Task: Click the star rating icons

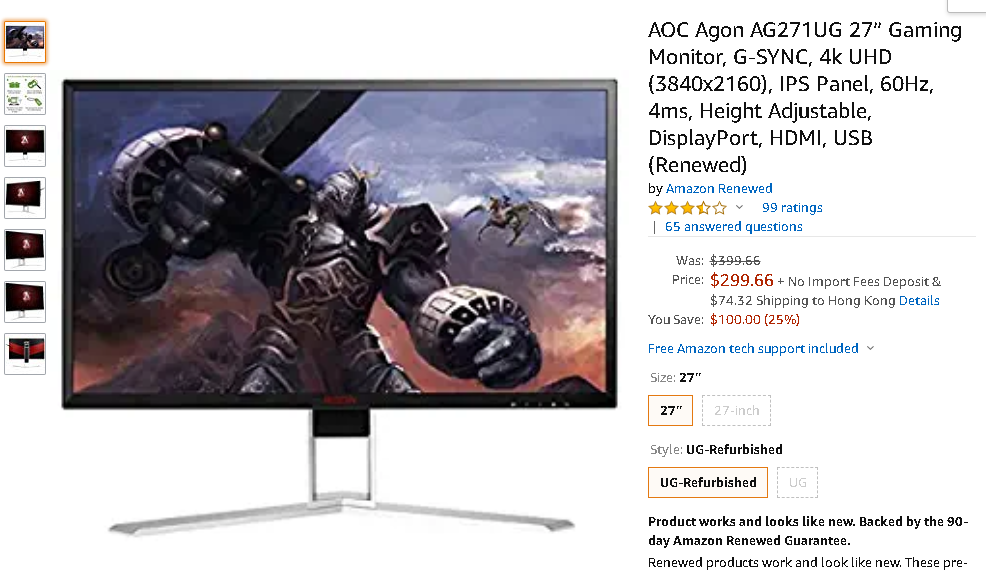Action: 687,208
